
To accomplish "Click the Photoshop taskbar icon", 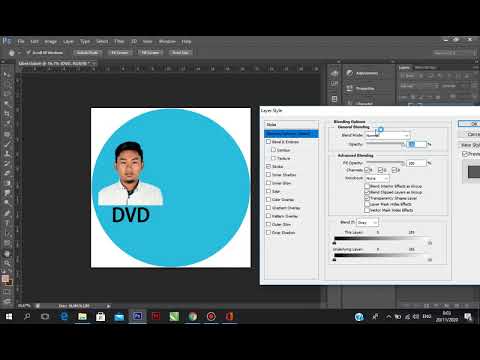I will point(137,316).
